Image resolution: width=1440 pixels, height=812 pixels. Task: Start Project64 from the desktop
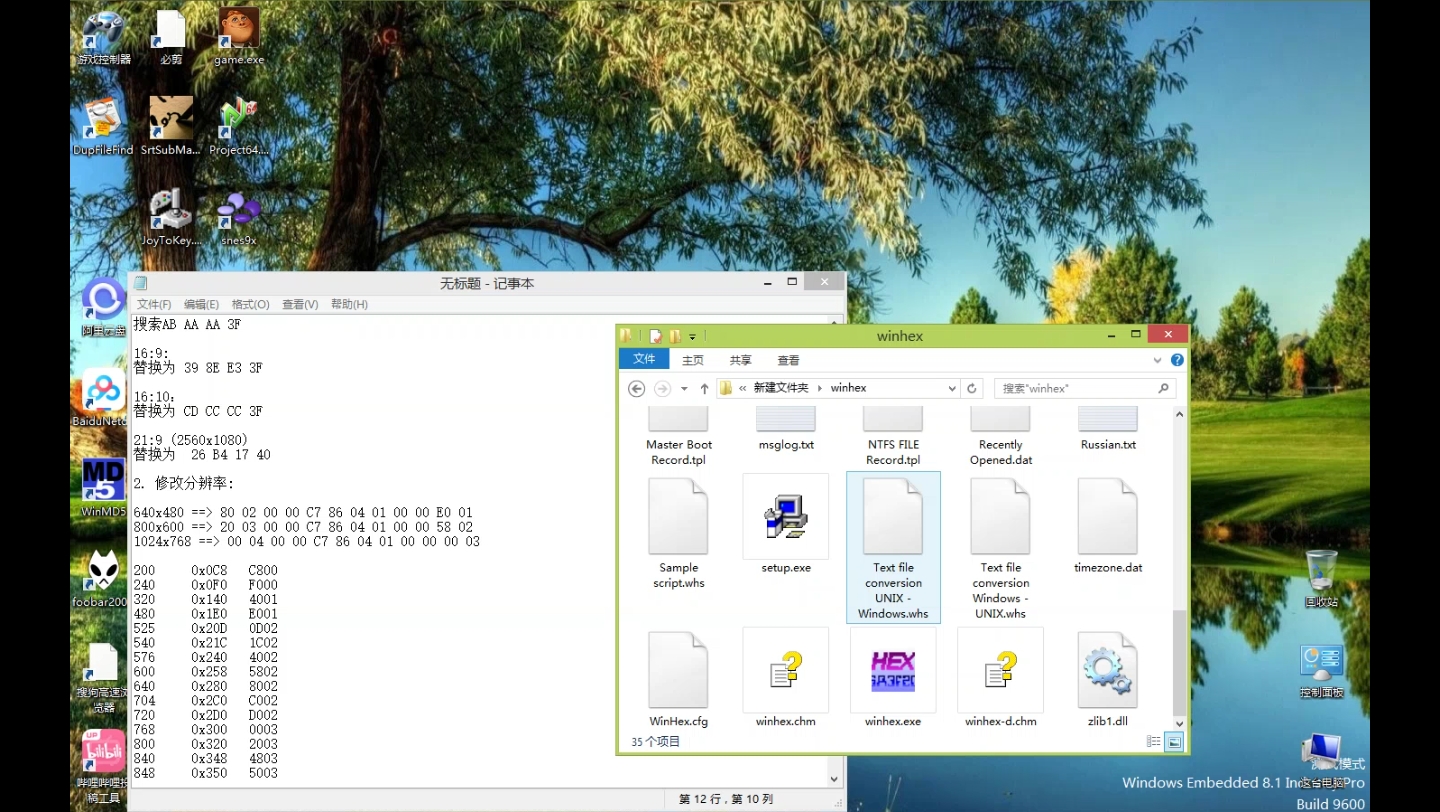click(x=238, y=115)
